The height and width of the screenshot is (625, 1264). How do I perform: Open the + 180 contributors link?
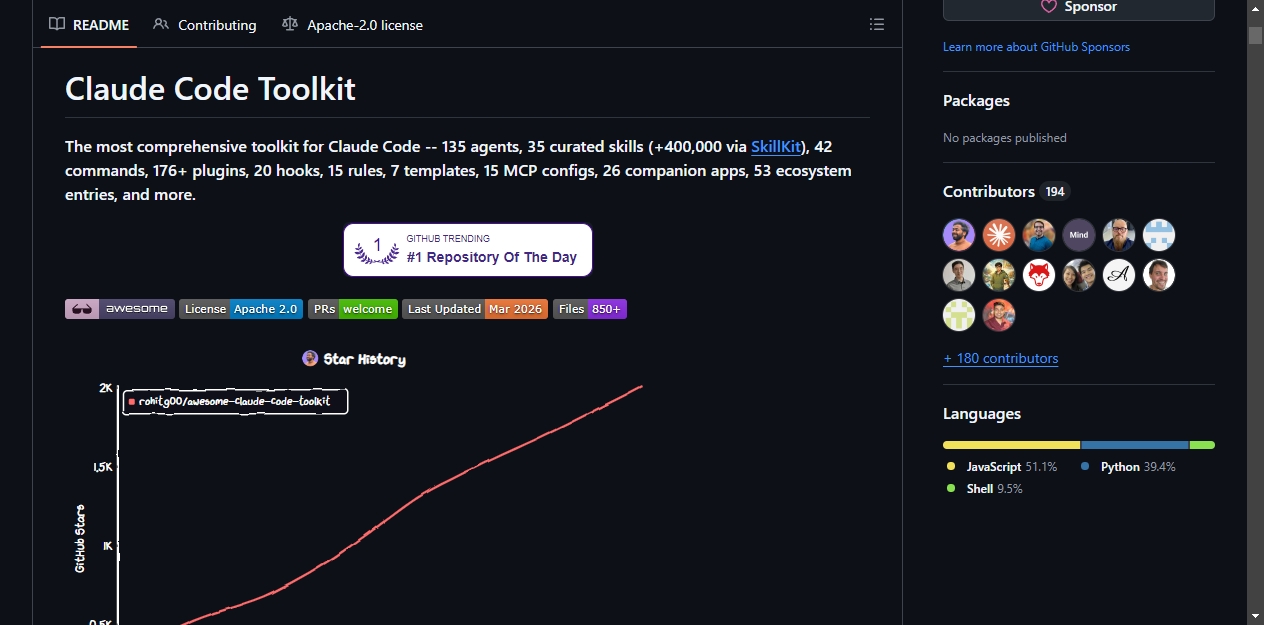pos(1000,358)
